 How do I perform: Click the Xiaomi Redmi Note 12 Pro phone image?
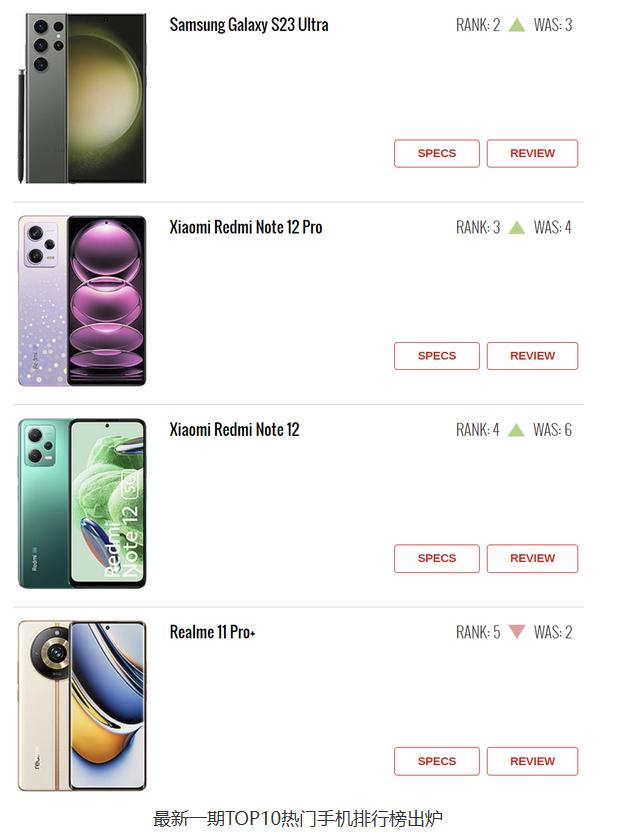82,301
